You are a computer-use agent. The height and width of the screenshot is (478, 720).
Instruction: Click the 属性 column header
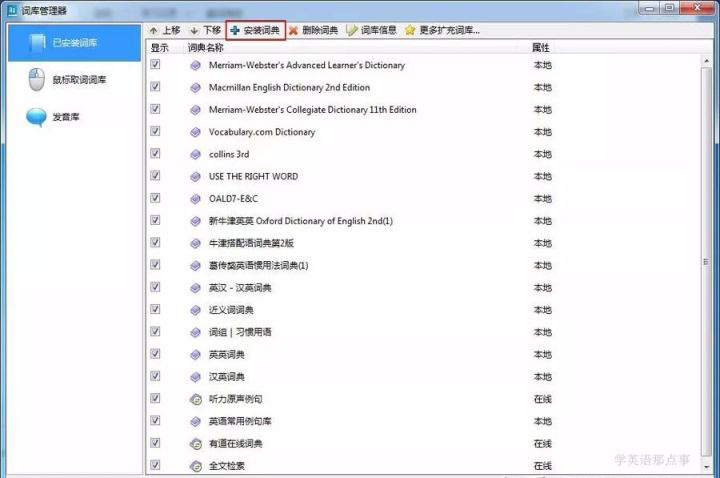[x=540, y=48]
